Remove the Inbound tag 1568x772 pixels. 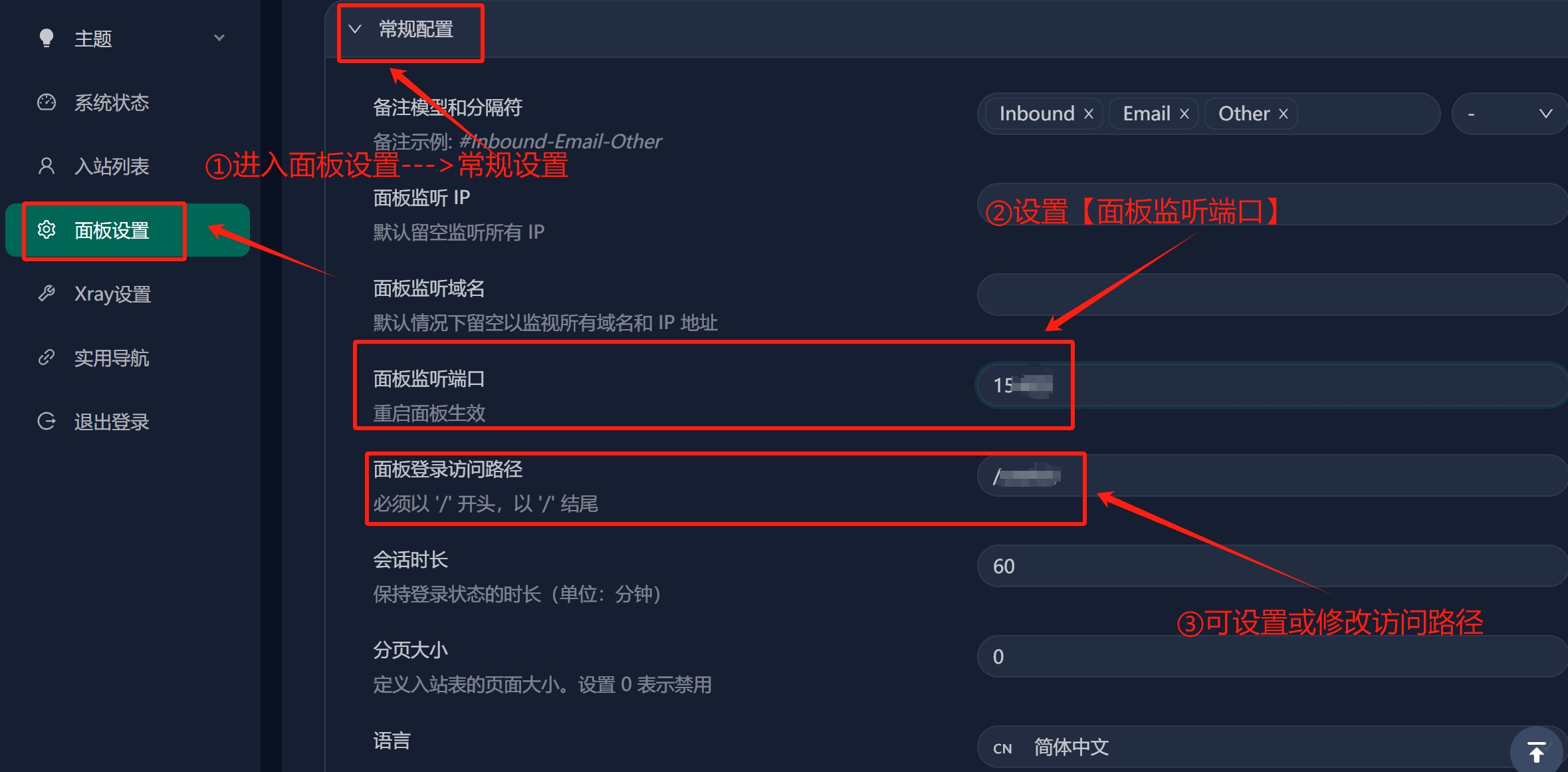click(x=1089, y=114)
